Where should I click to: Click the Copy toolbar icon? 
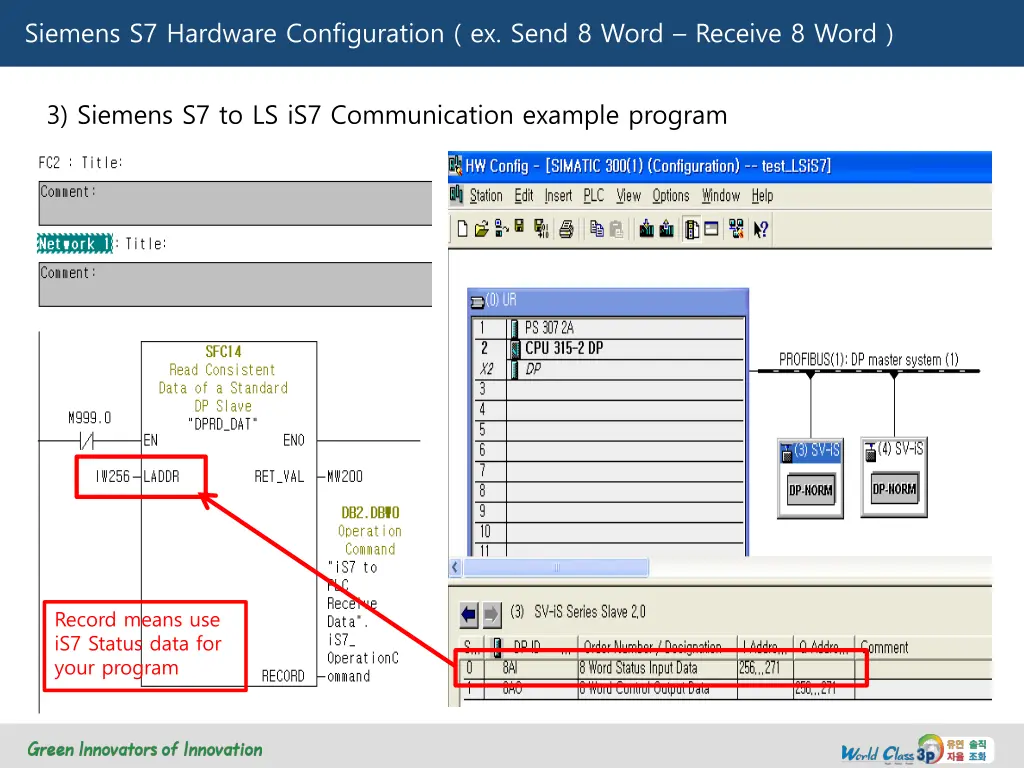click(596, 229)
